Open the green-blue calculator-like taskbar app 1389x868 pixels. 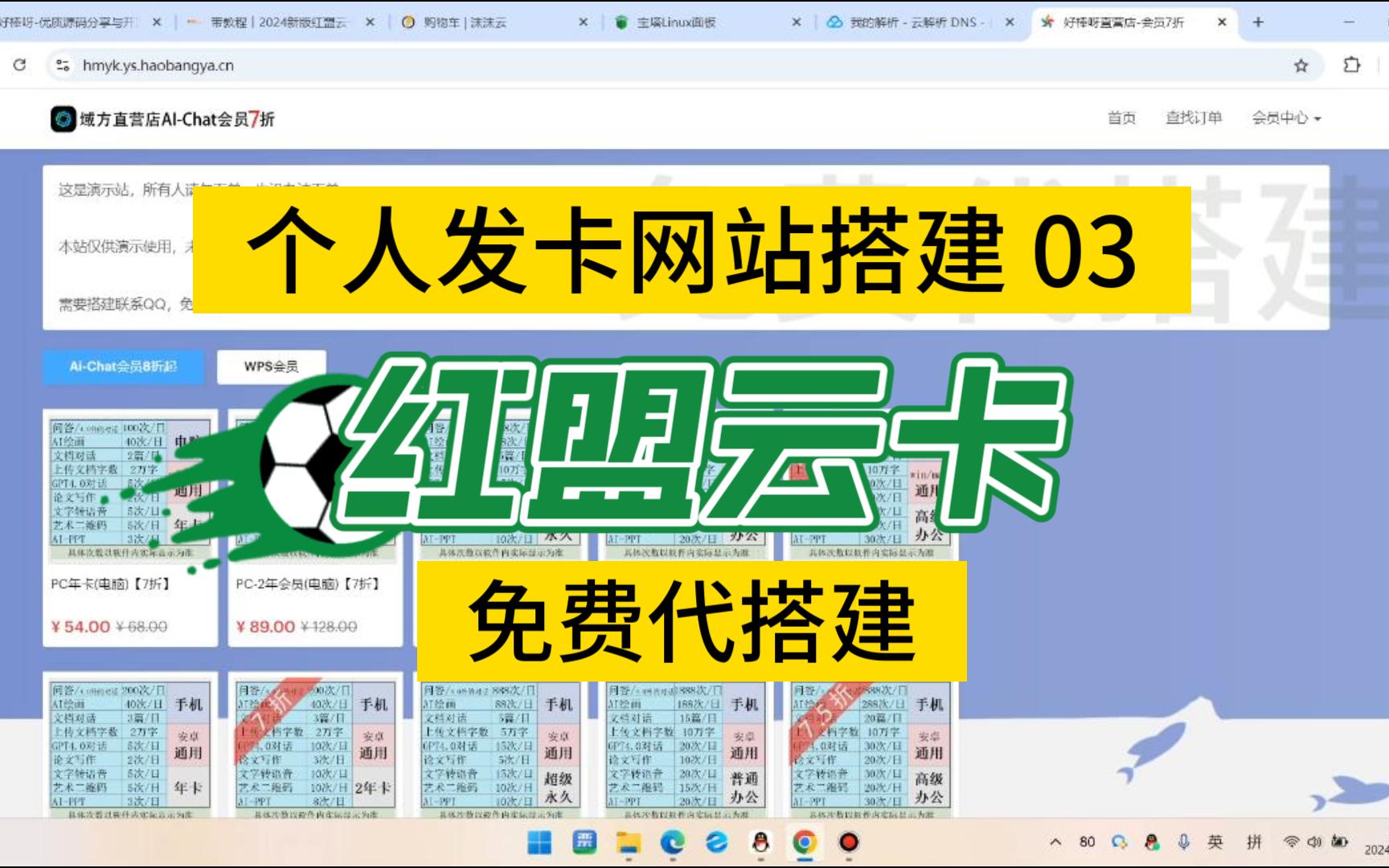[x=584, y=842]
